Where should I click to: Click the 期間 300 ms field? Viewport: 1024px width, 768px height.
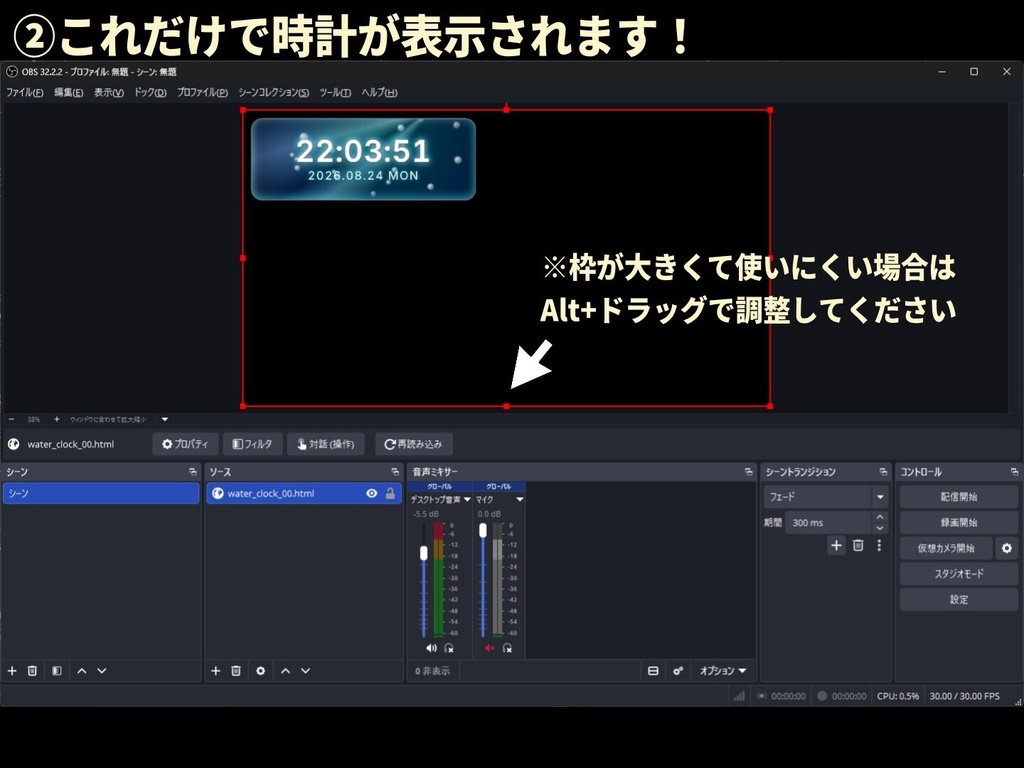click(x=829, y=522)
